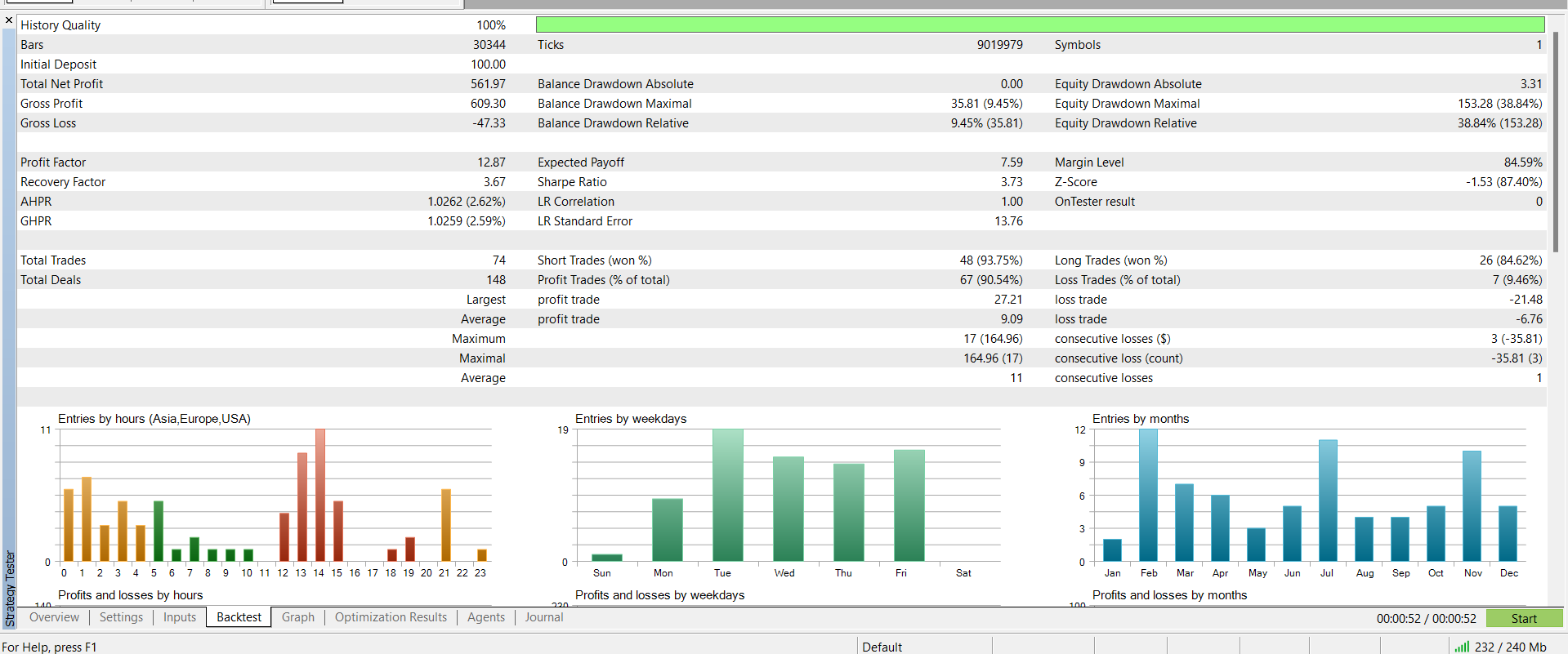Click the hour 21 orange bar in hours chart
Image resolution: width=1568 pixels, height=654 pixels.
click(446, 525)
